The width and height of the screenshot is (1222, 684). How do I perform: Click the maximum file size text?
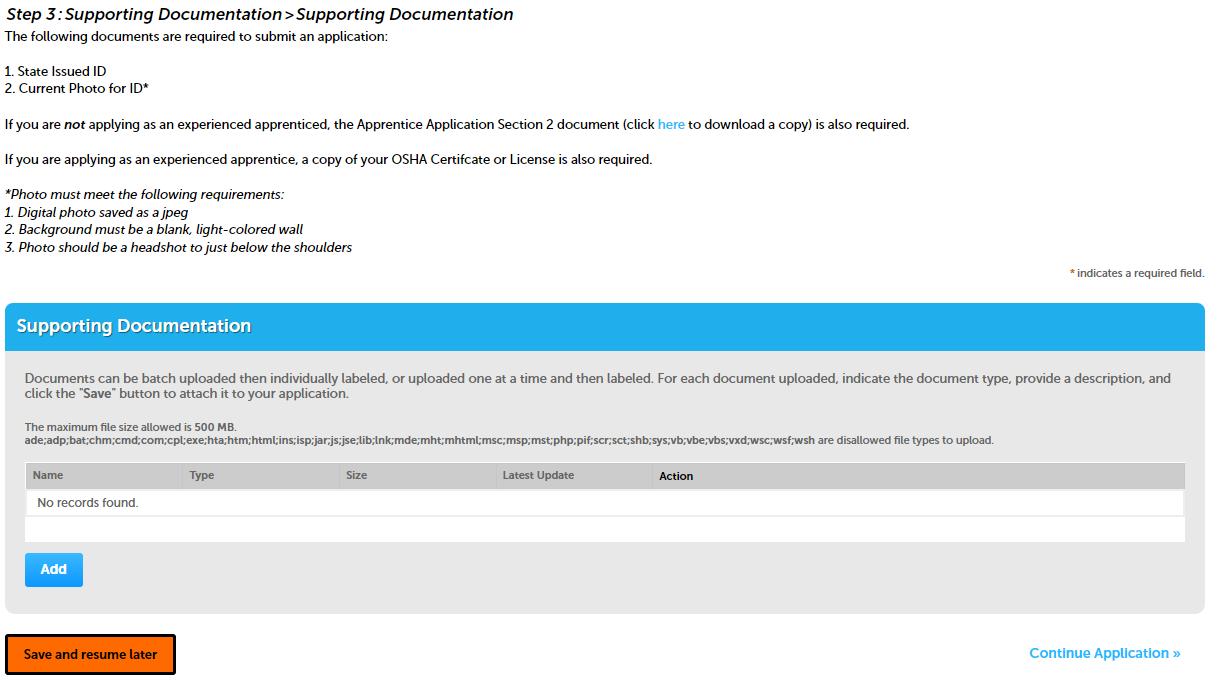(x=130, y=427)
